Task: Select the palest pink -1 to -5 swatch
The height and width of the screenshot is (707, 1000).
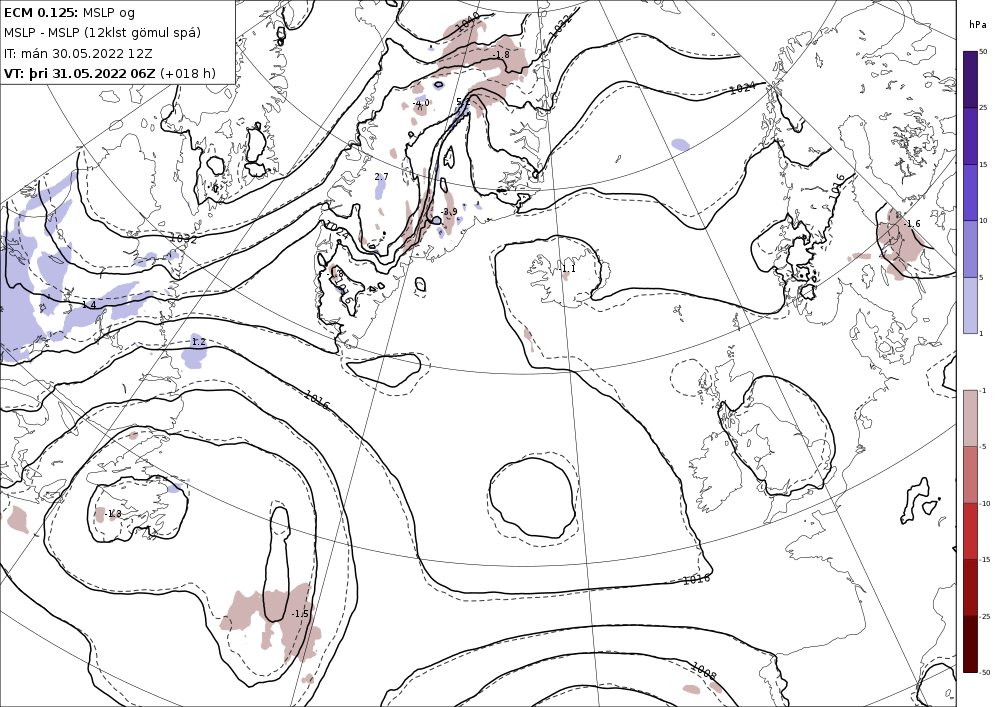Action: (x=970, y=418)
